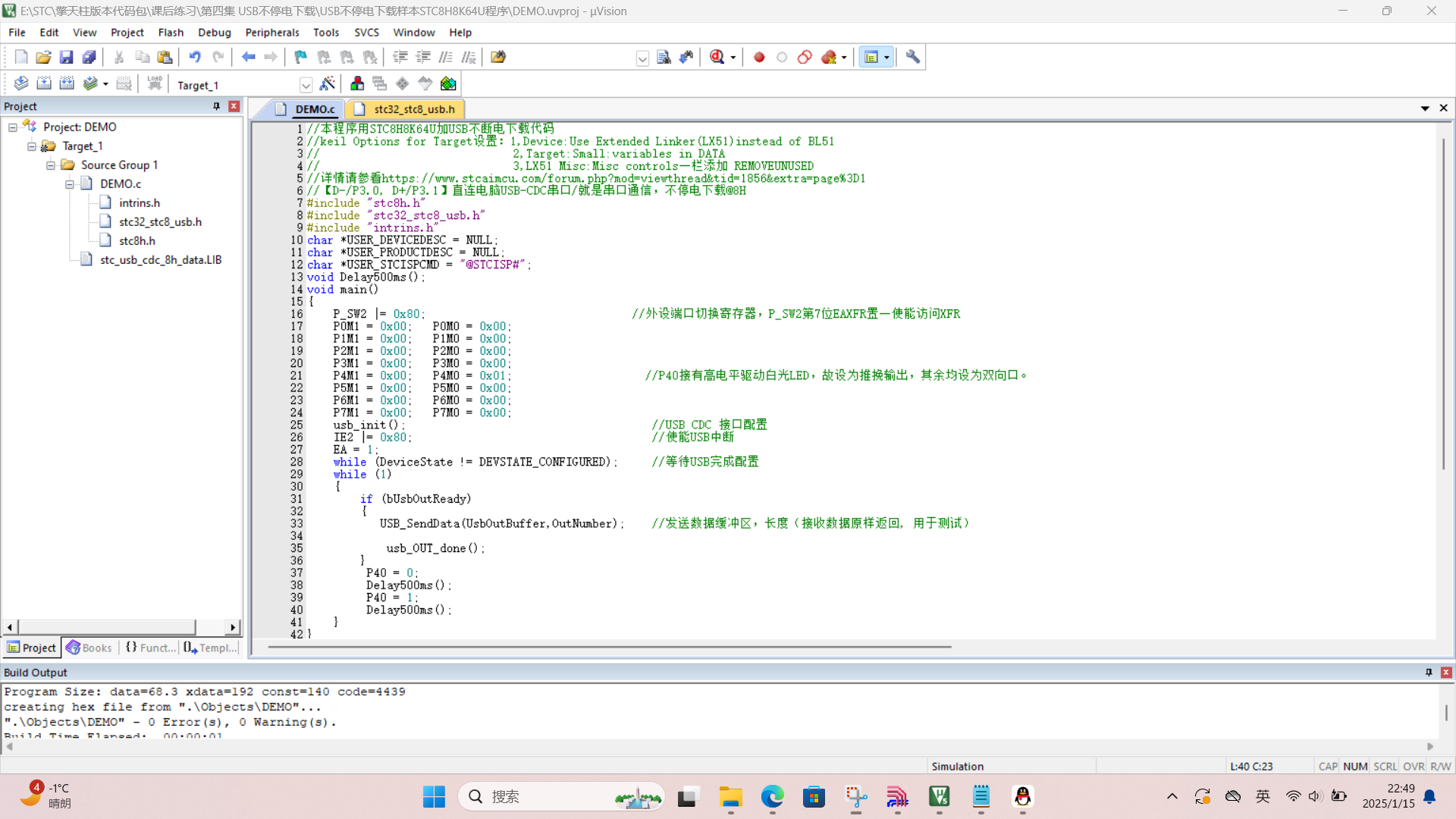Switch to Templates panel tab

click(210, 648)
